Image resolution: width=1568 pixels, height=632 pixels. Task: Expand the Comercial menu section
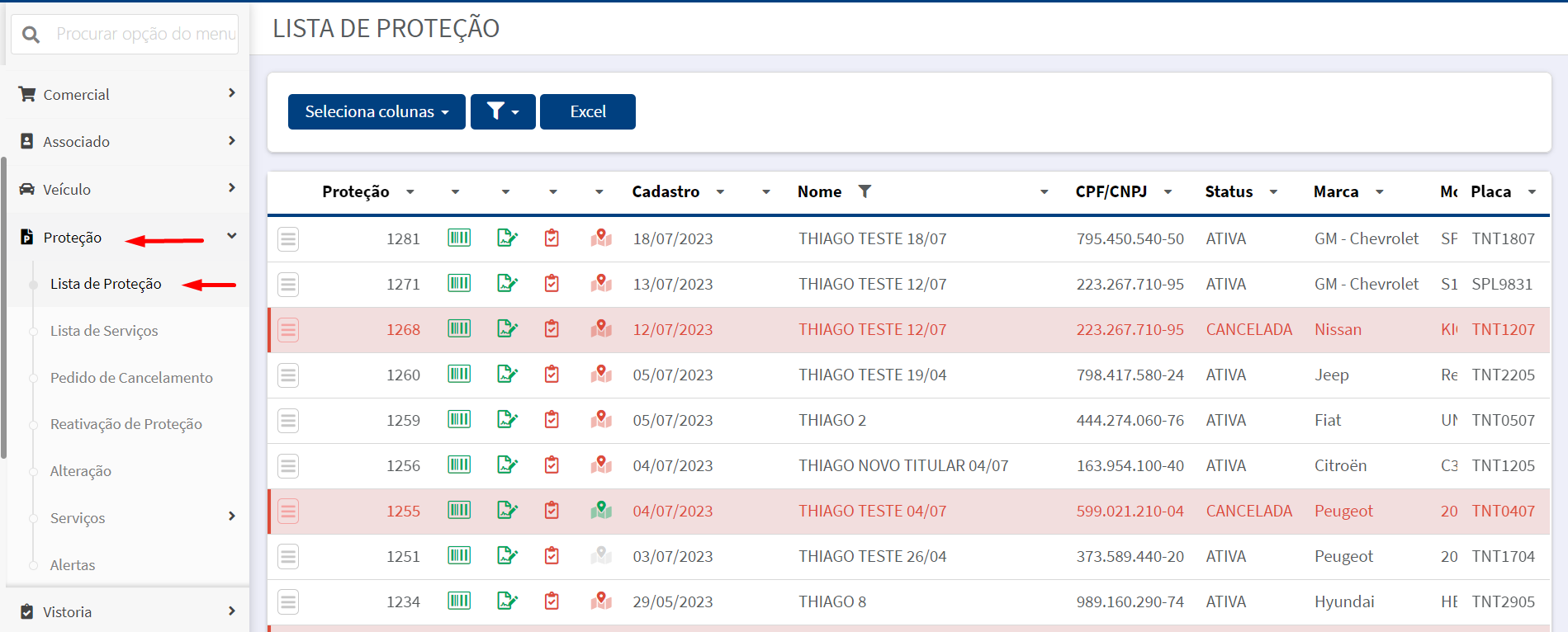[x=127, y=94]
